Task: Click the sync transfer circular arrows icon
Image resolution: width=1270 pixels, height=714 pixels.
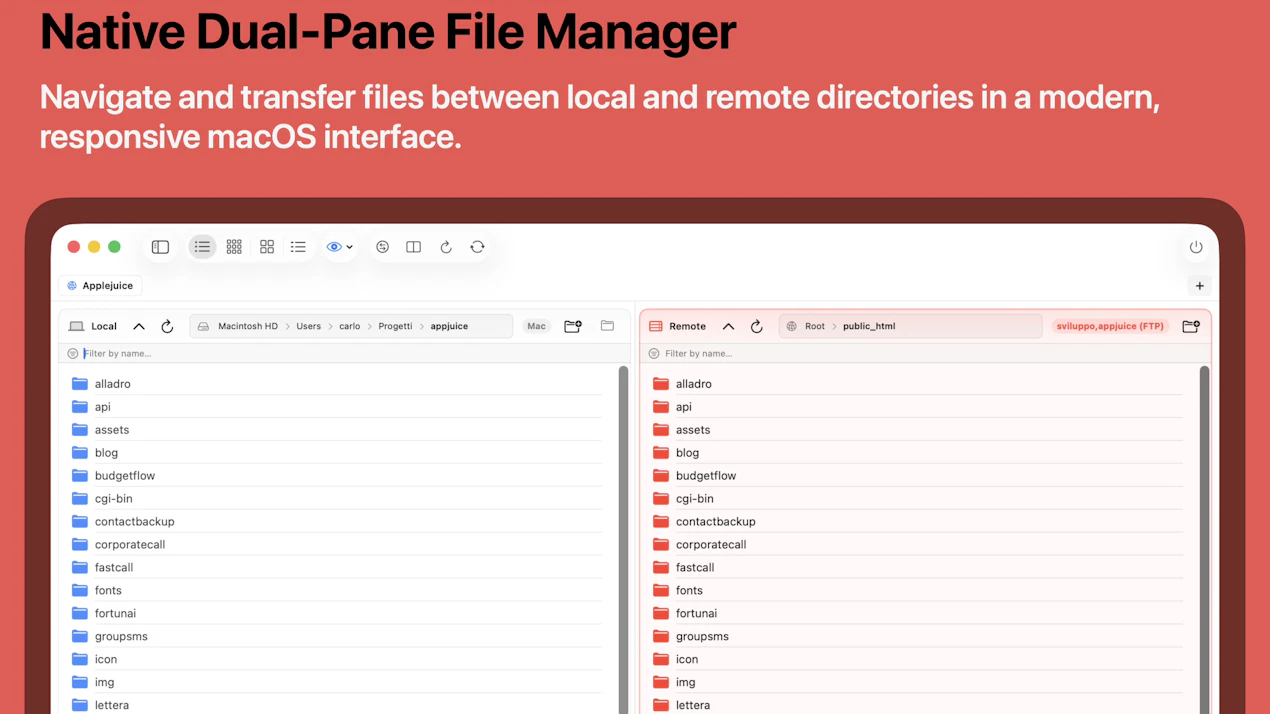Action: (x=382, y=247)
